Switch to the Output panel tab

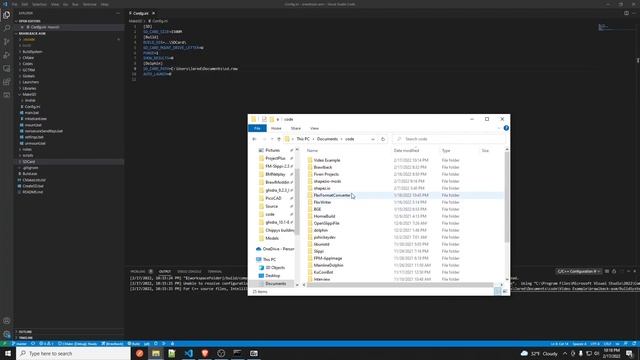coord(165,271)
